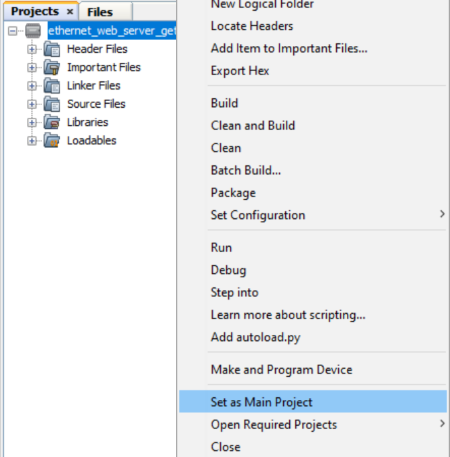
Task: Expand the Libraries tree node
Action: 32,123
